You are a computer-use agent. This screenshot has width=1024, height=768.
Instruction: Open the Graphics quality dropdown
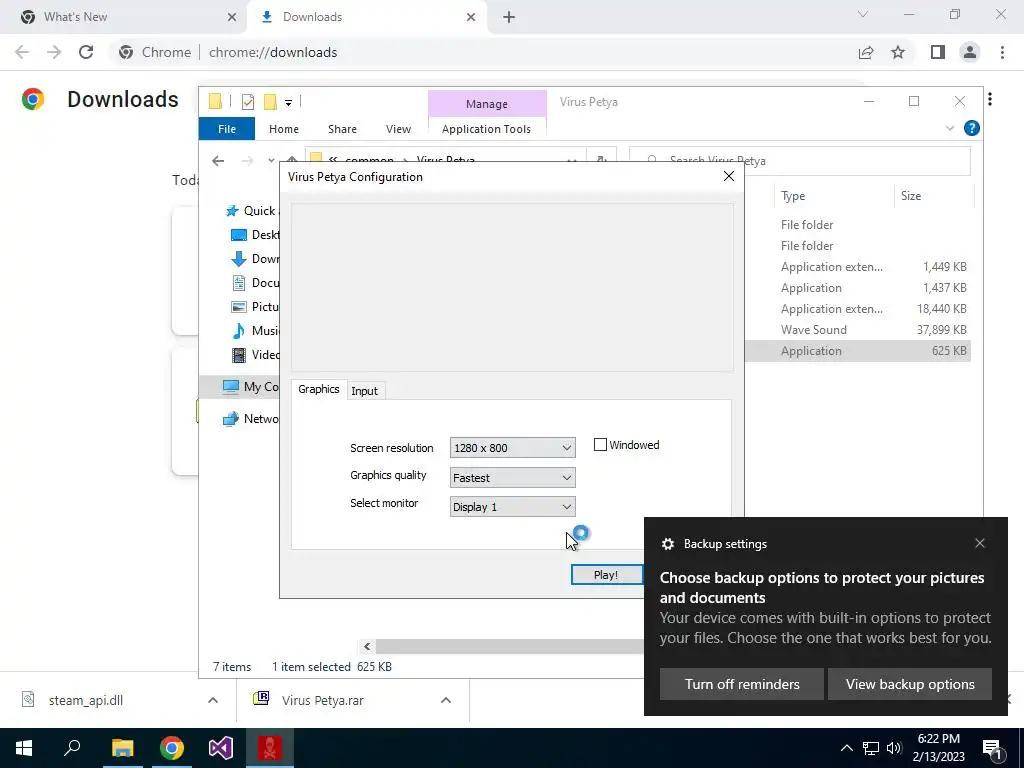(x=512, y=477)
